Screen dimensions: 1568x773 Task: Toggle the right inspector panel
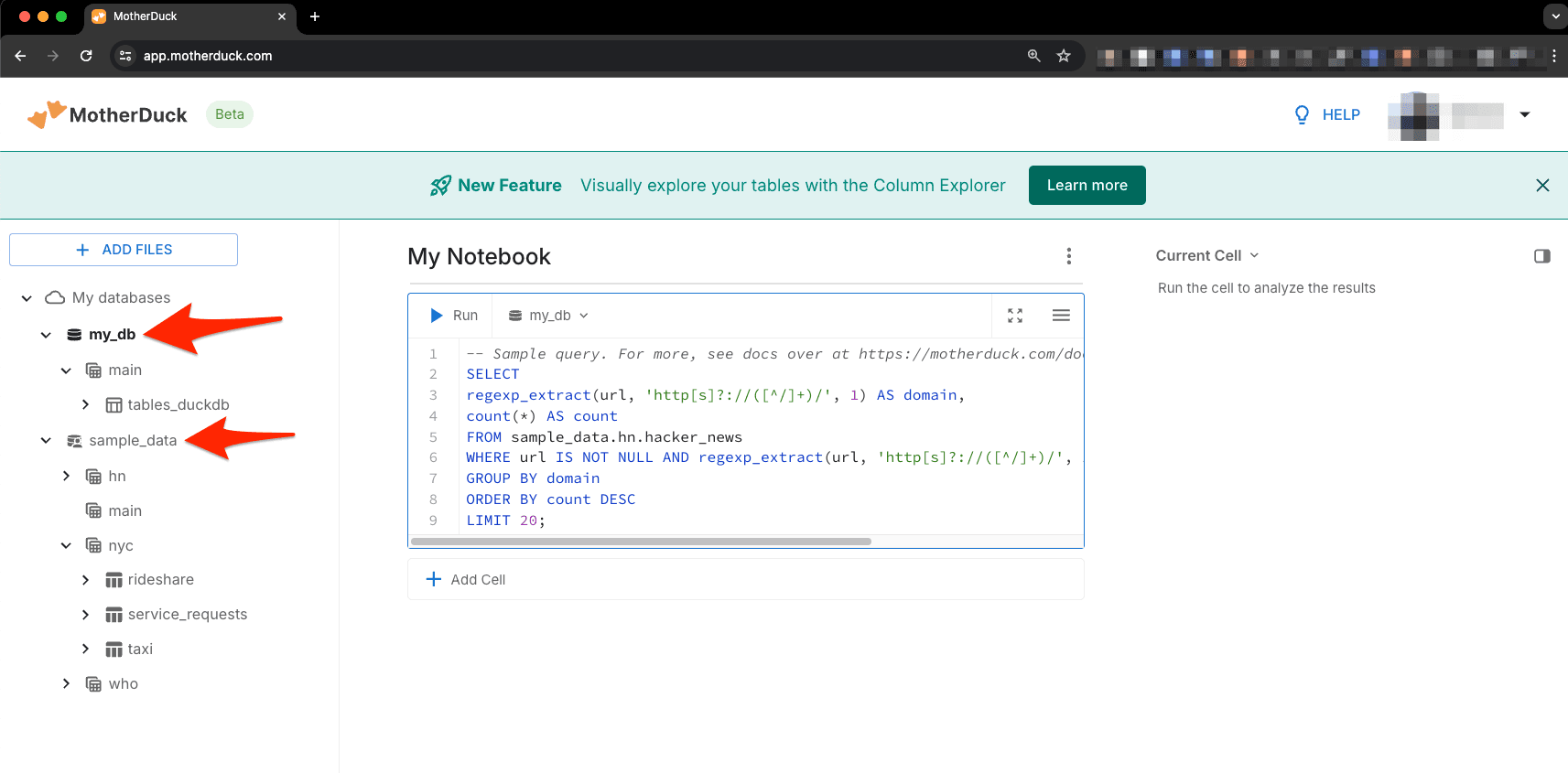(1542, 256)
